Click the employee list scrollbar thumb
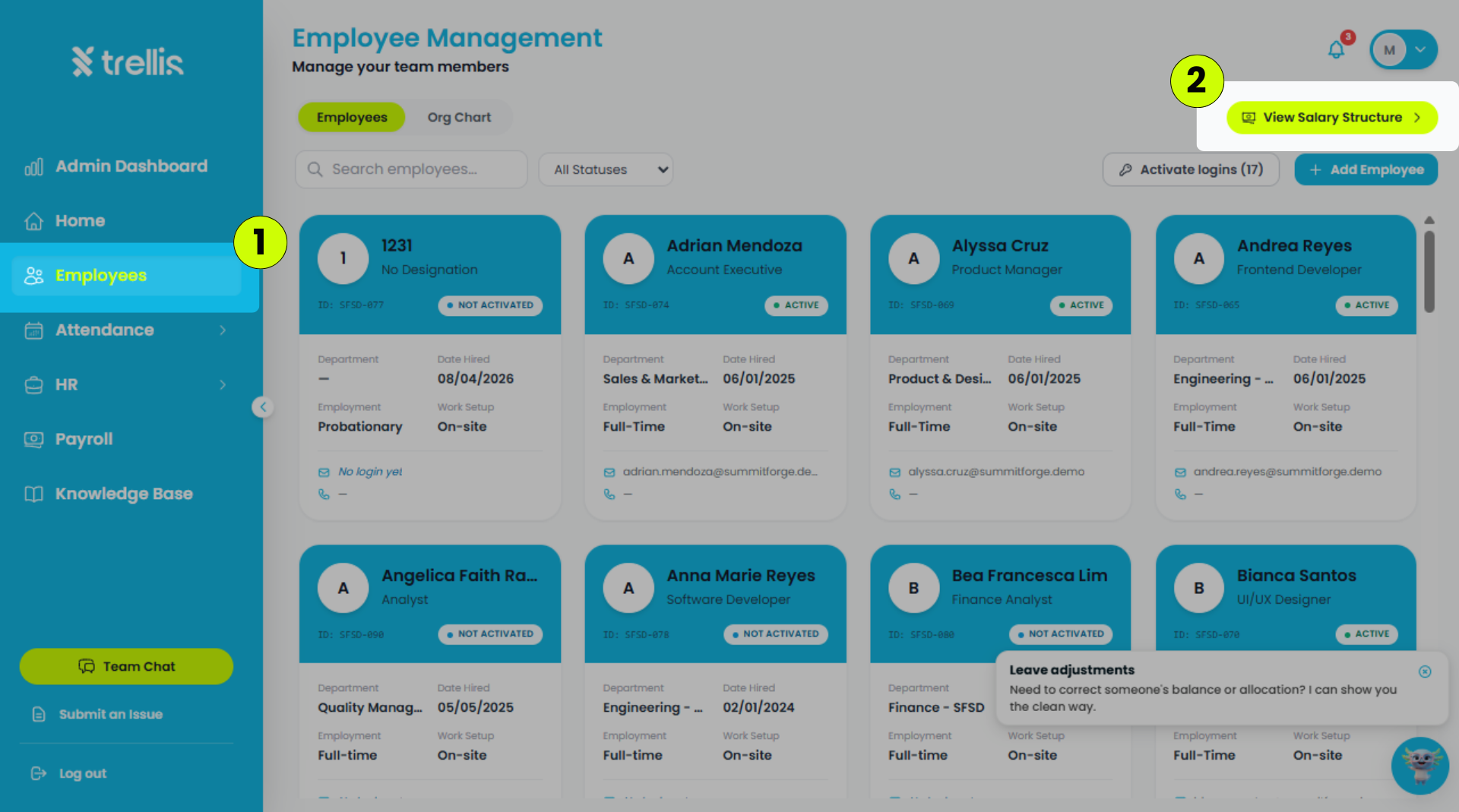The image size is (1459, 812). point(1429,271)
